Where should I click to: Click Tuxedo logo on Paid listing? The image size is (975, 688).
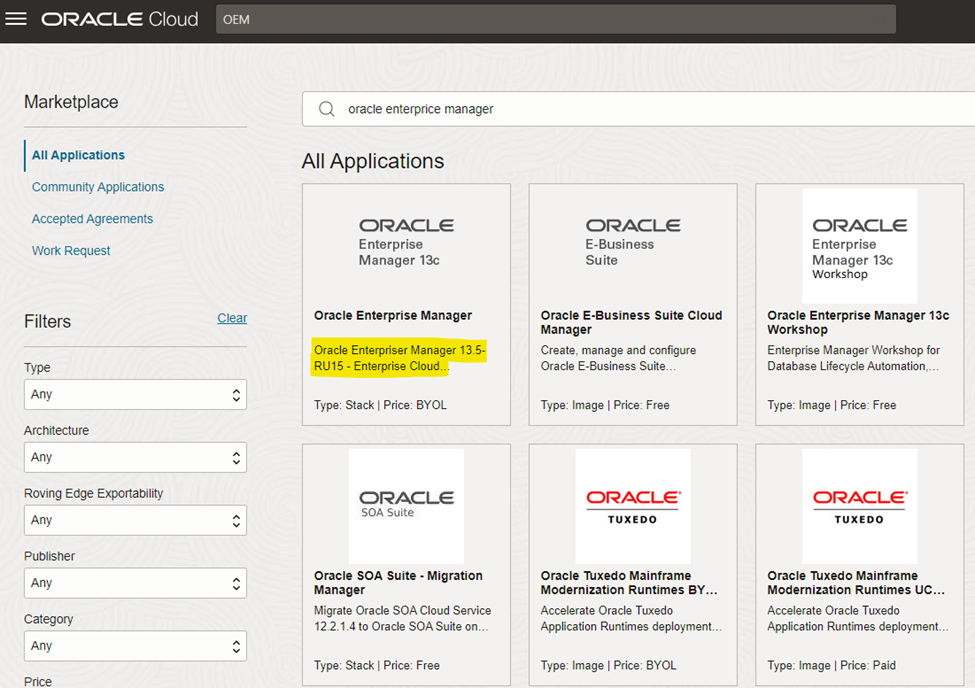859,506
